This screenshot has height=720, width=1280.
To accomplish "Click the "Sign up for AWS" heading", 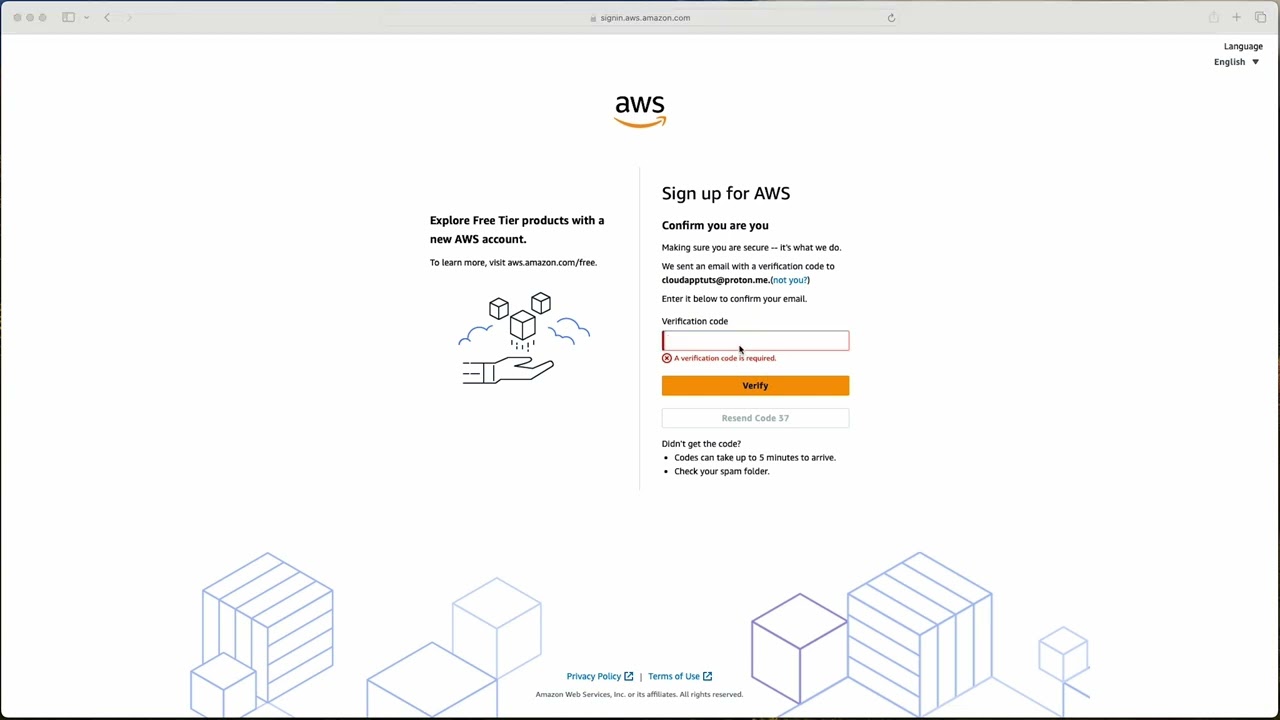I will tap(726, 194).
